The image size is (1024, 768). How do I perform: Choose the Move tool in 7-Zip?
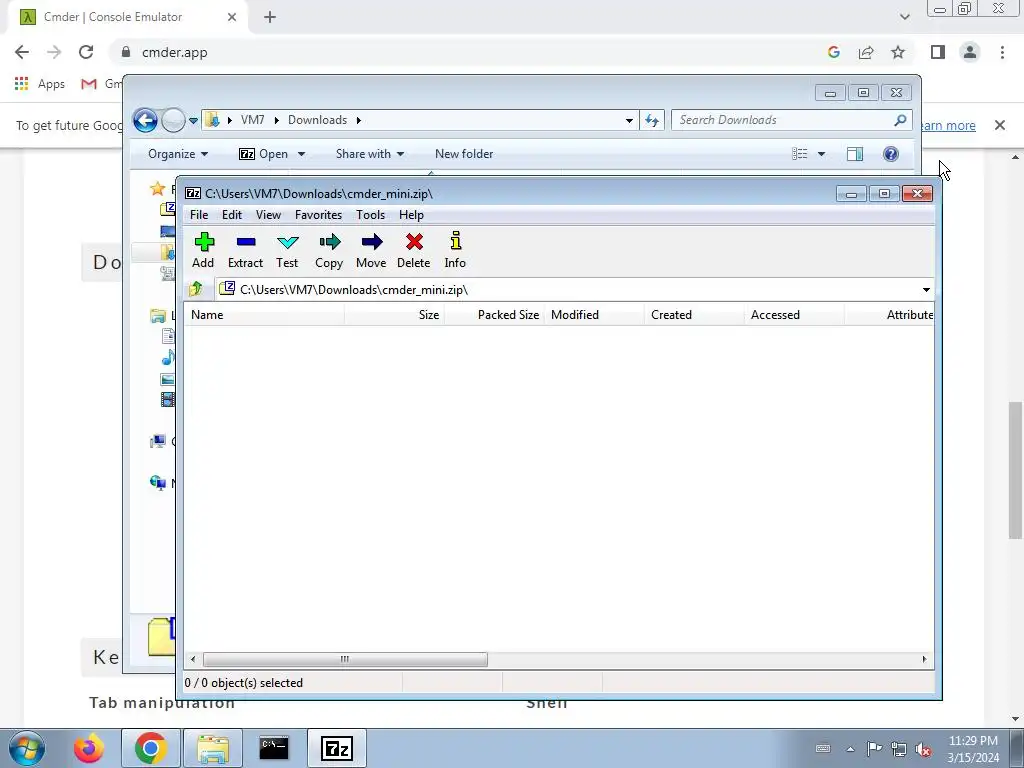click(371, 250)
